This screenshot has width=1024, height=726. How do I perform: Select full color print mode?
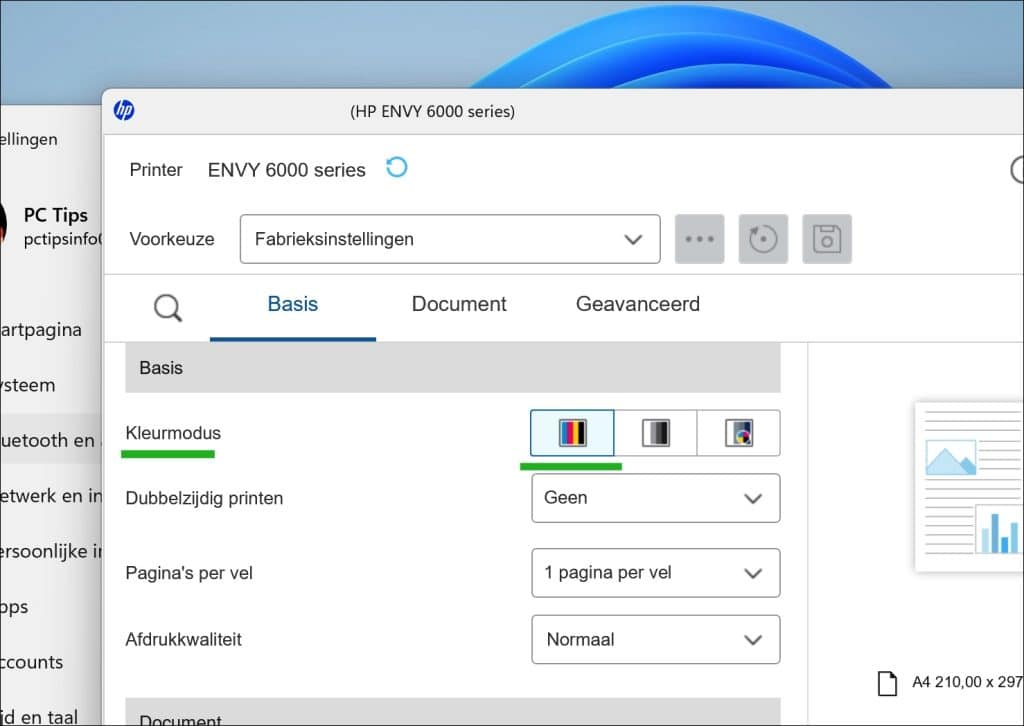click(x=572, y=433)
